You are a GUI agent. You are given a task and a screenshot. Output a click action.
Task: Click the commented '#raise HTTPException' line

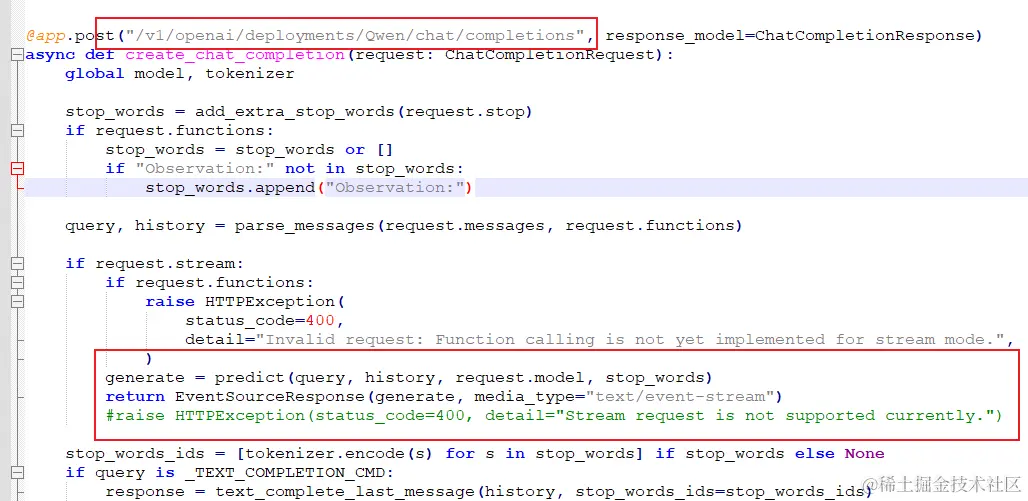tap(554, 416)
